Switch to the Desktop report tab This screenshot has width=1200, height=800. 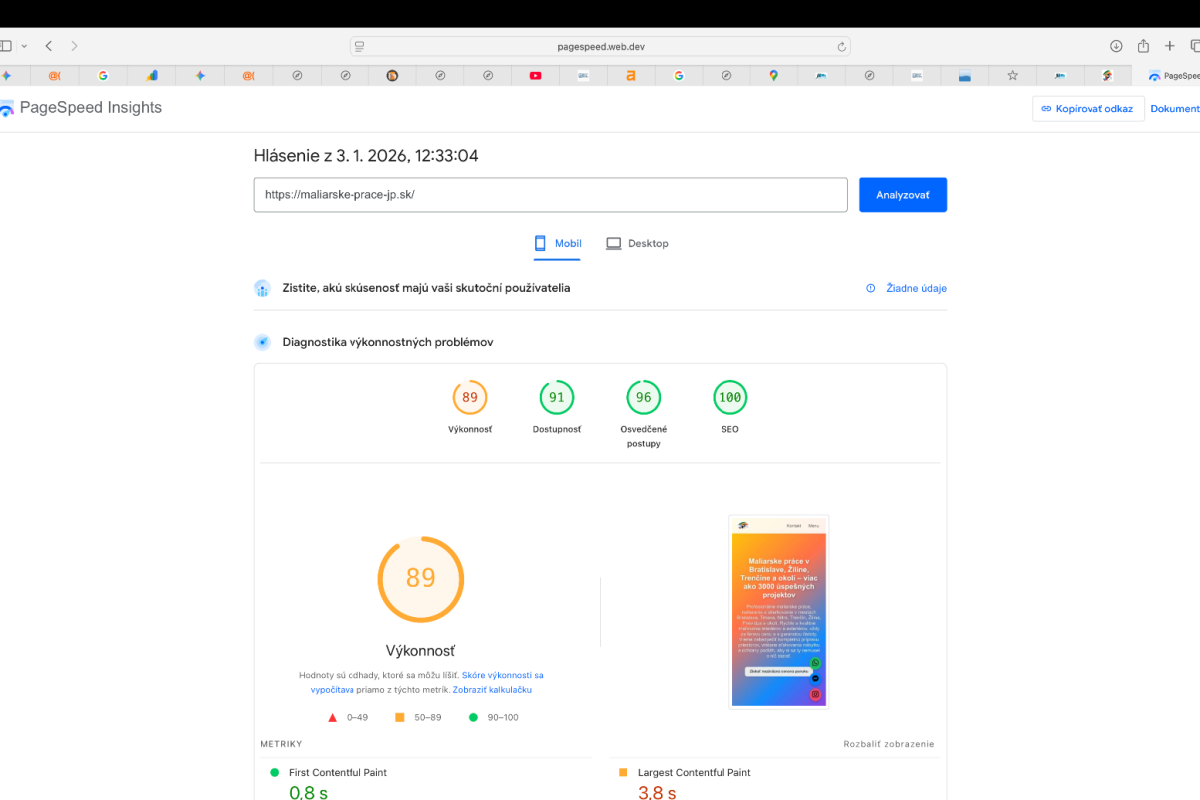pos(637,243)
